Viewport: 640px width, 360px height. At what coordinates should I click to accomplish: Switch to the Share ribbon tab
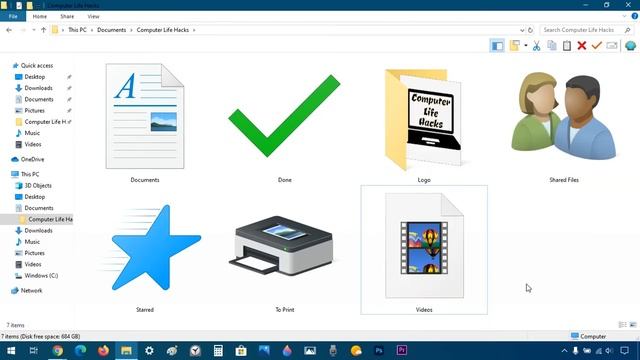click(x=67, y=16)
